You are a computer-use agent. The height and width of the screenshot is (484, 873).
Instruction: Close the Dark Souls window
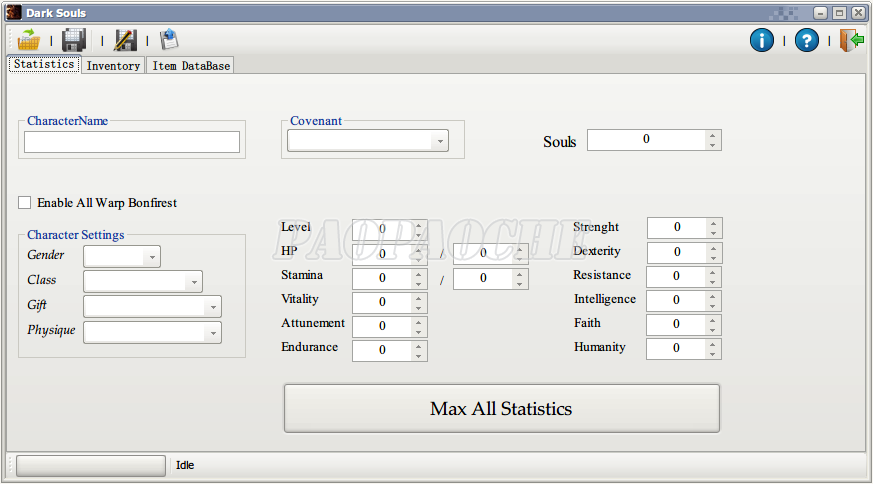[859, 12]
